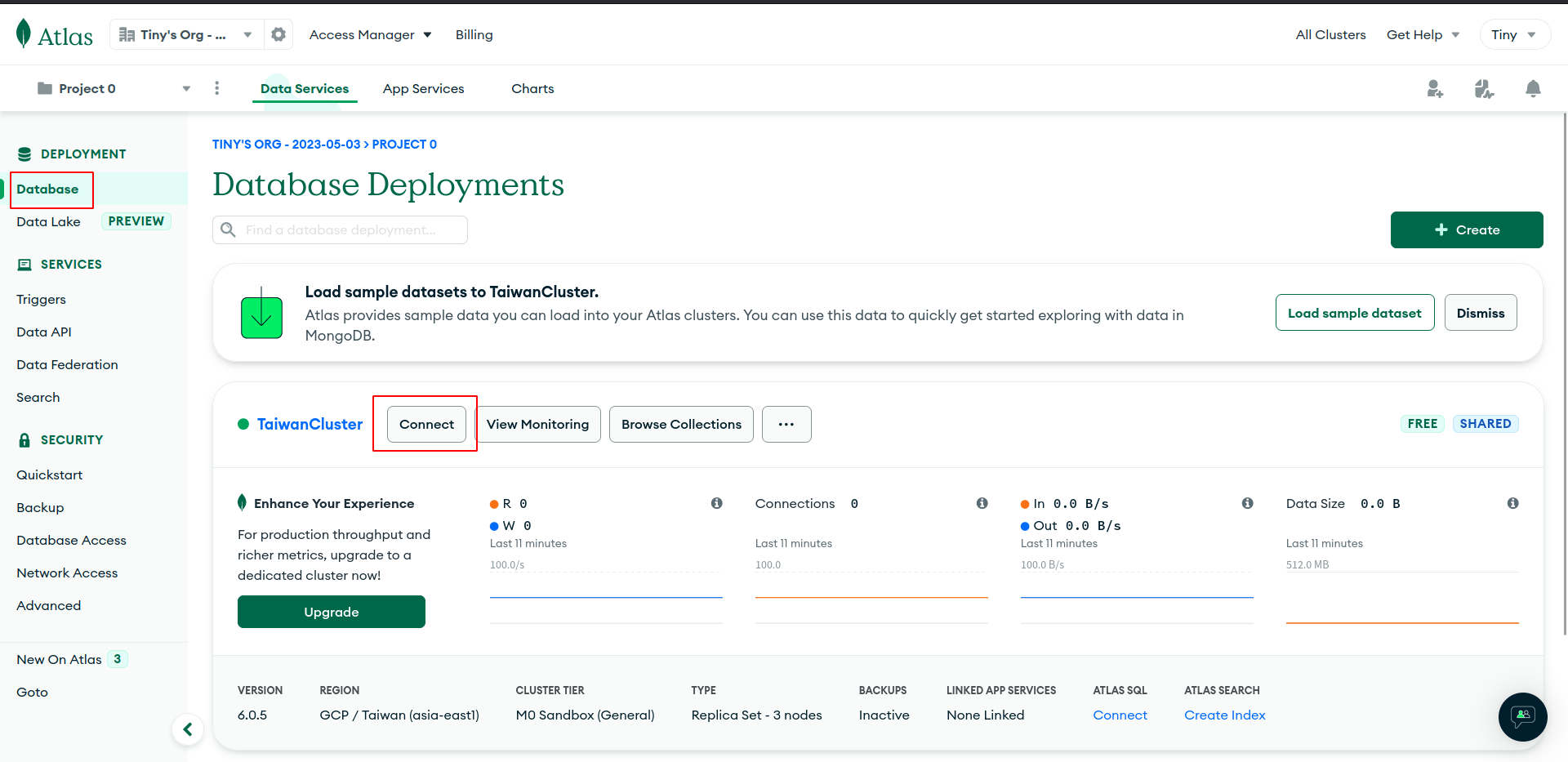Go to Billing

point(474,34)
